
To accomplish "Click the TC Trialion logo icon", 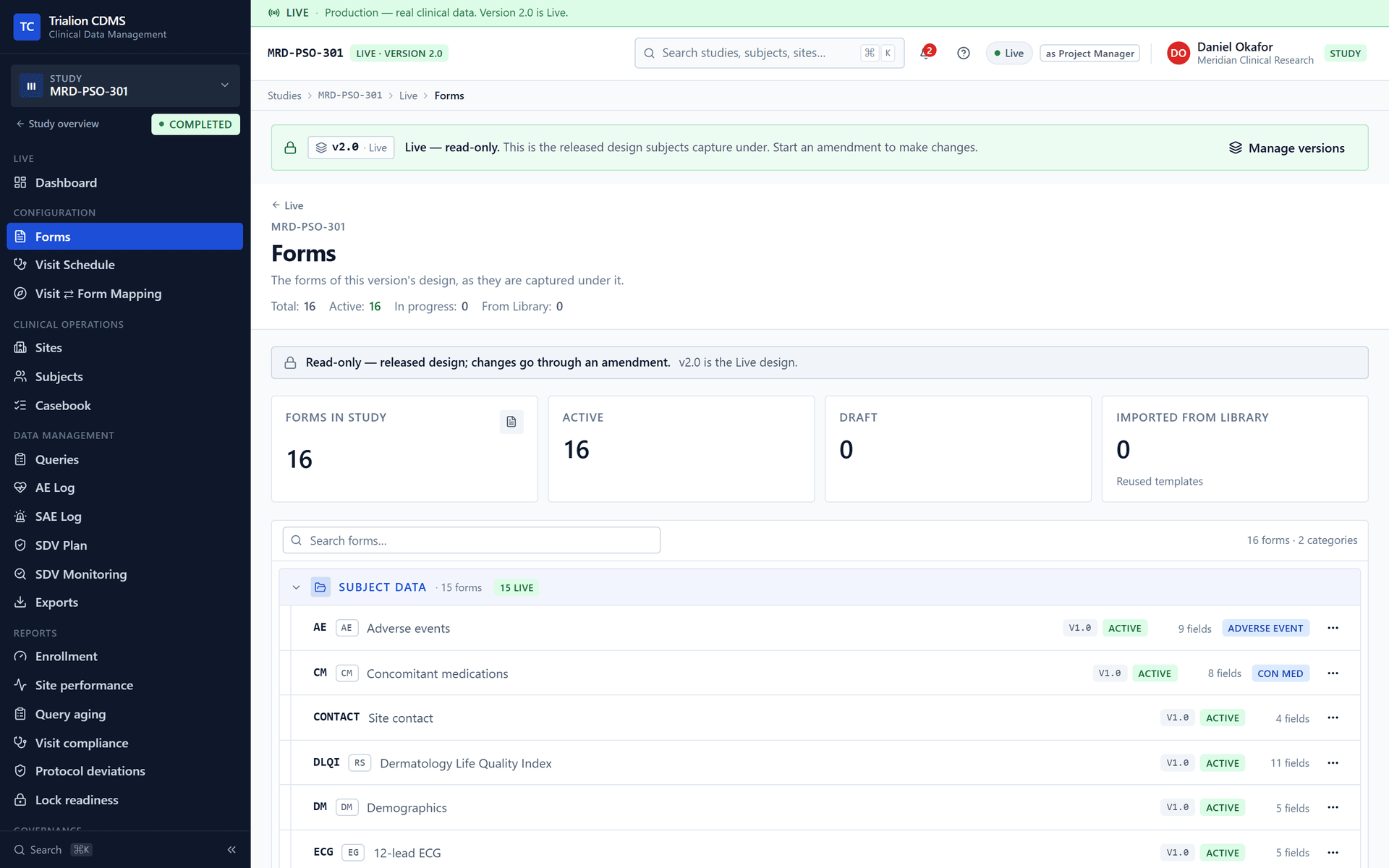I will [x=27, y=27].
